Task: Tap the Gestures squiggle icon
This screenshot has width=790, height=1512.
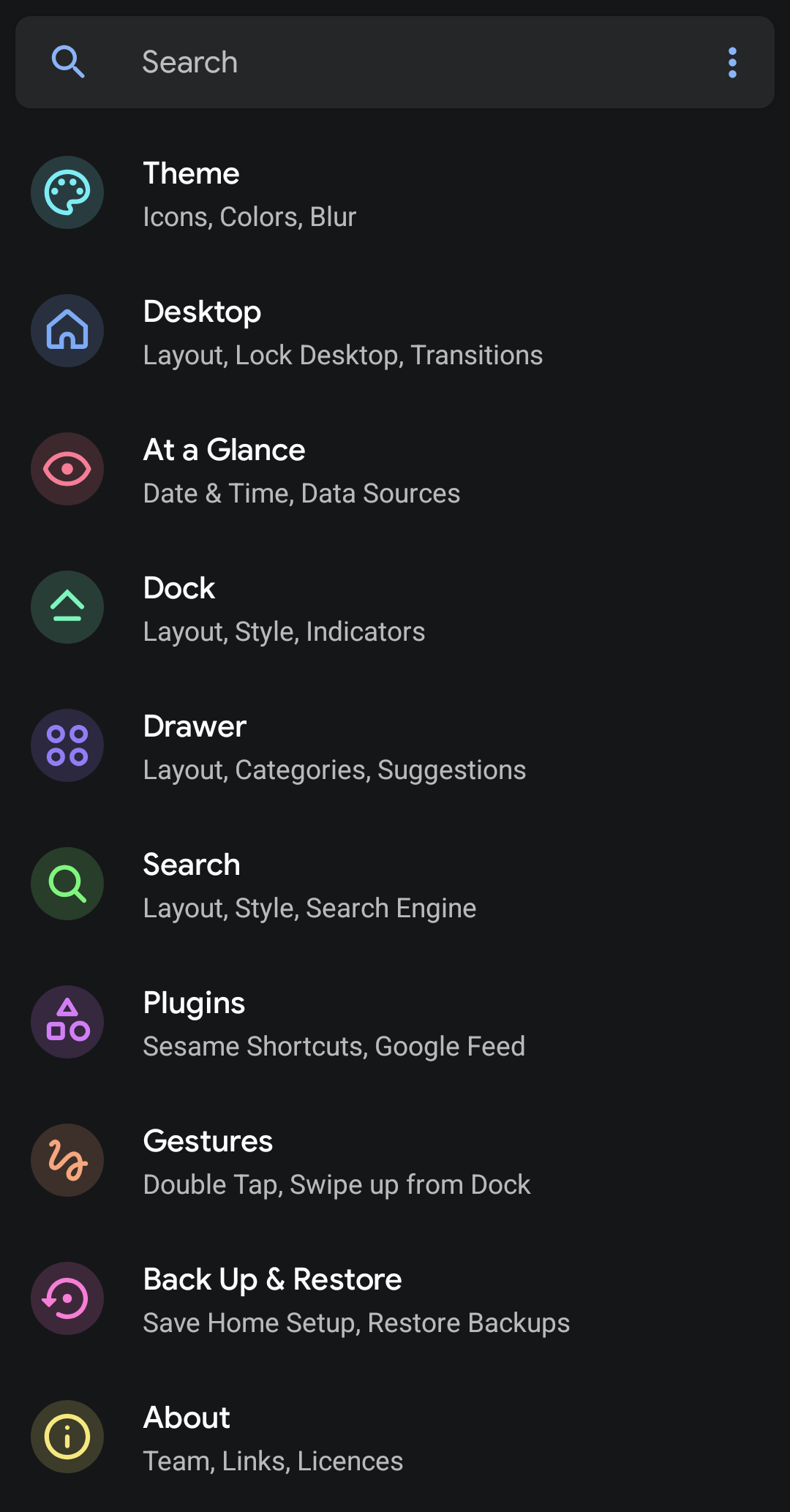Action: (x=67, y=1160)
